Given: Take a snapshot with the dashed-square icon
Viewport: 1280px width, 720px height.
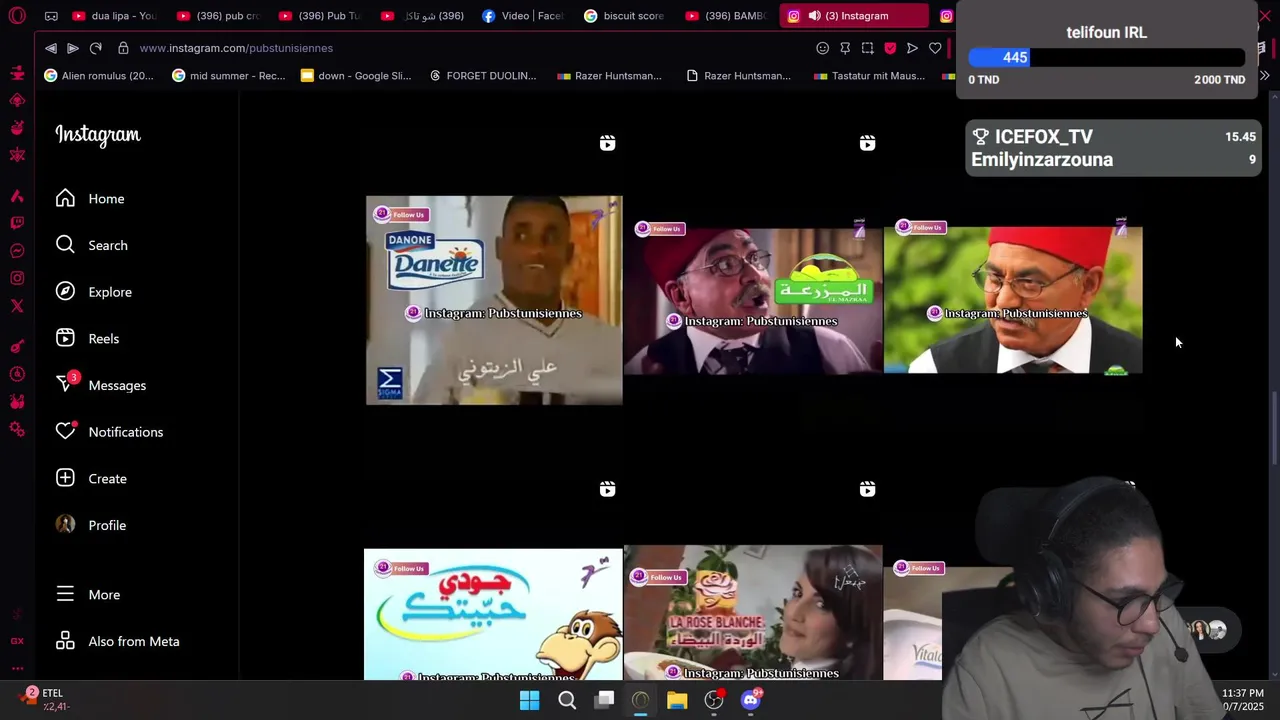Looking at the screenshot, I should click(867, 48).
